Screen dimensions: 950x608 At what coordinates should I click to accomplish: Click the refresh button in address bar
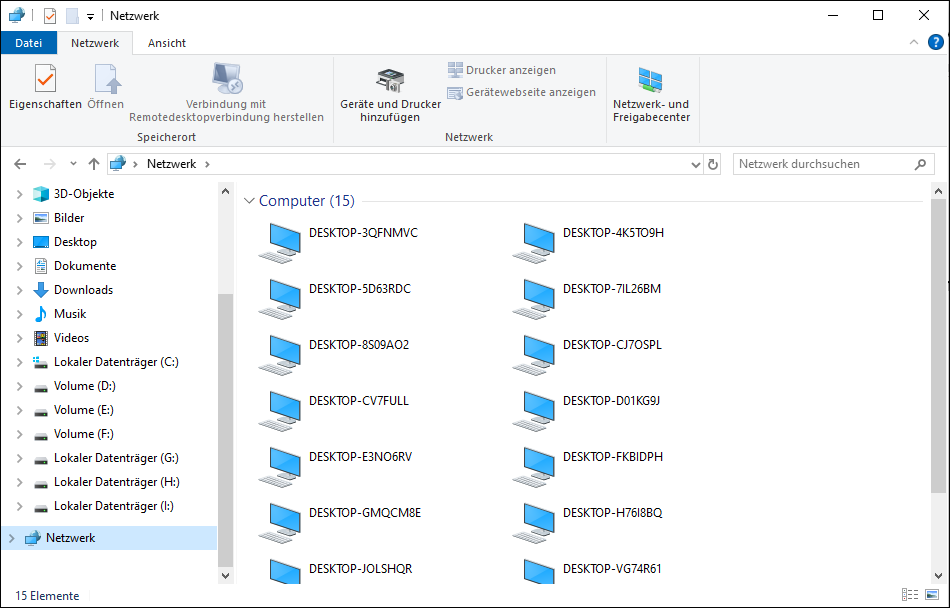(713, 164)
